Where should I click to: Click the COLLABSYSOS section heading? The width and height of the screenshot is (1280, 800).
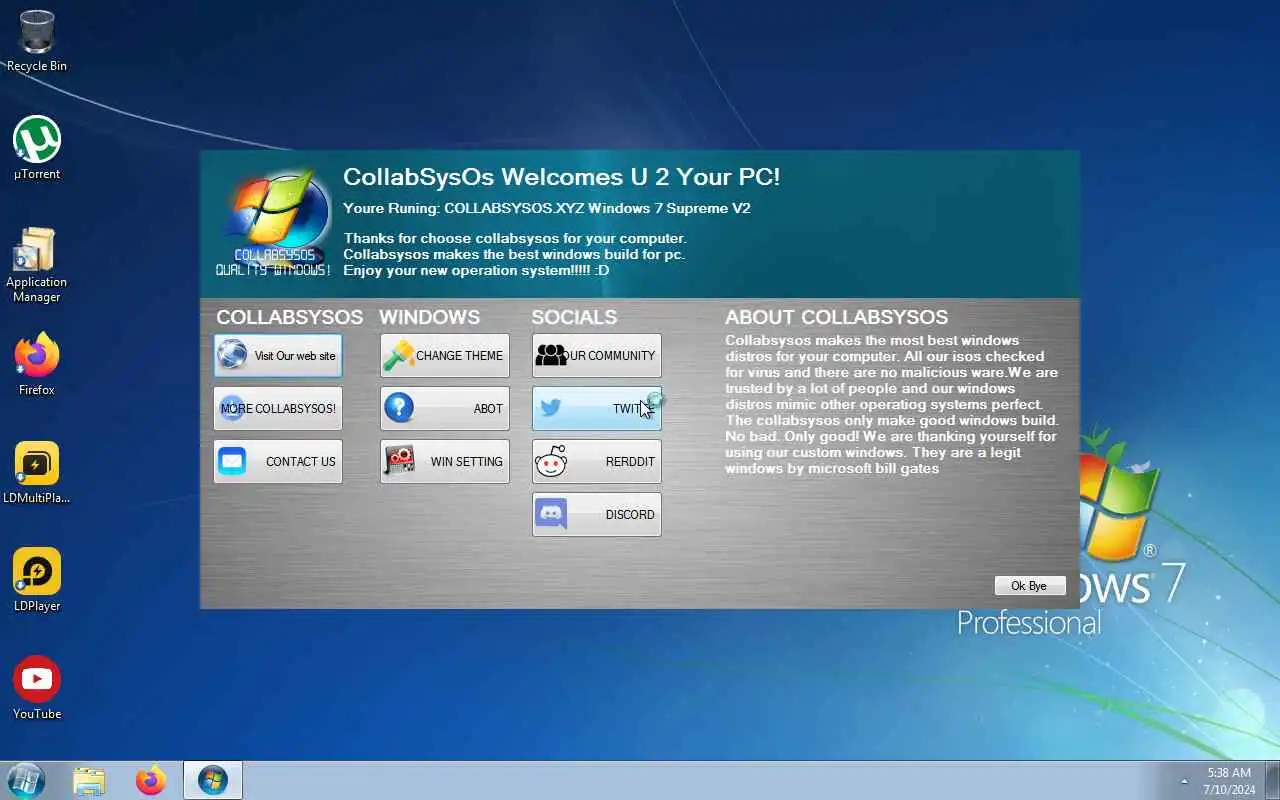point(289,317)
